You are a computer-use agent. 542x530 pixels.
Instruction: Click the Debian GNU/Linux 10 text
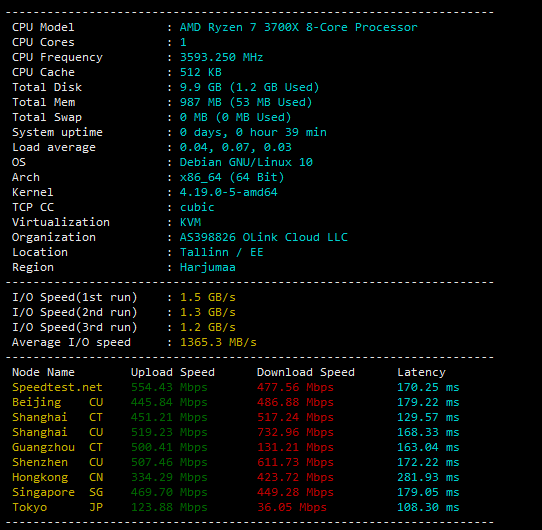point(246,162)
